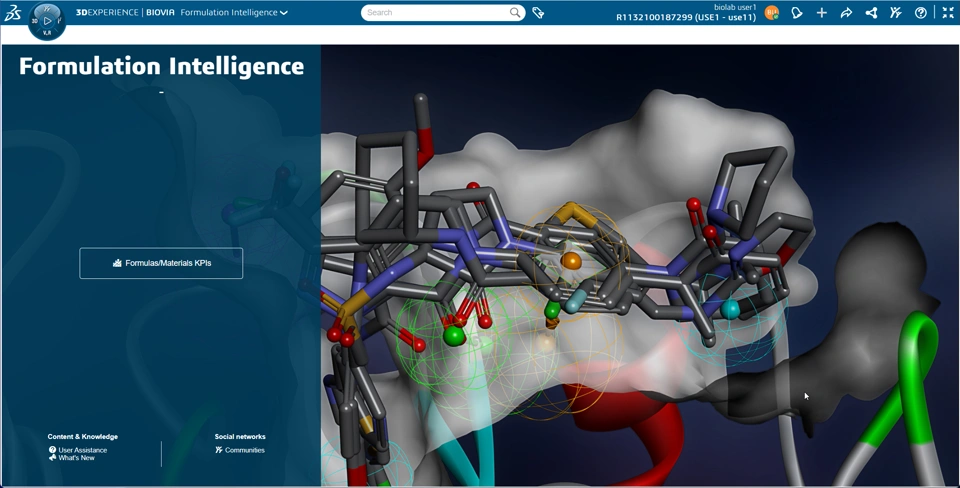Open the What's New link
This screenshot has height=488, width=960.
point(72,458)
